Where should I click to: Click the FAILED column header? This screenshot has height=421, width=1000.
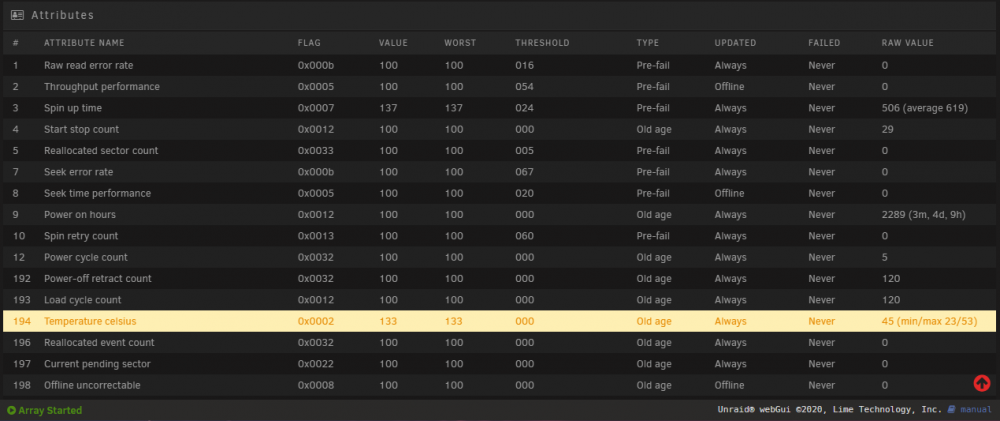824,43
